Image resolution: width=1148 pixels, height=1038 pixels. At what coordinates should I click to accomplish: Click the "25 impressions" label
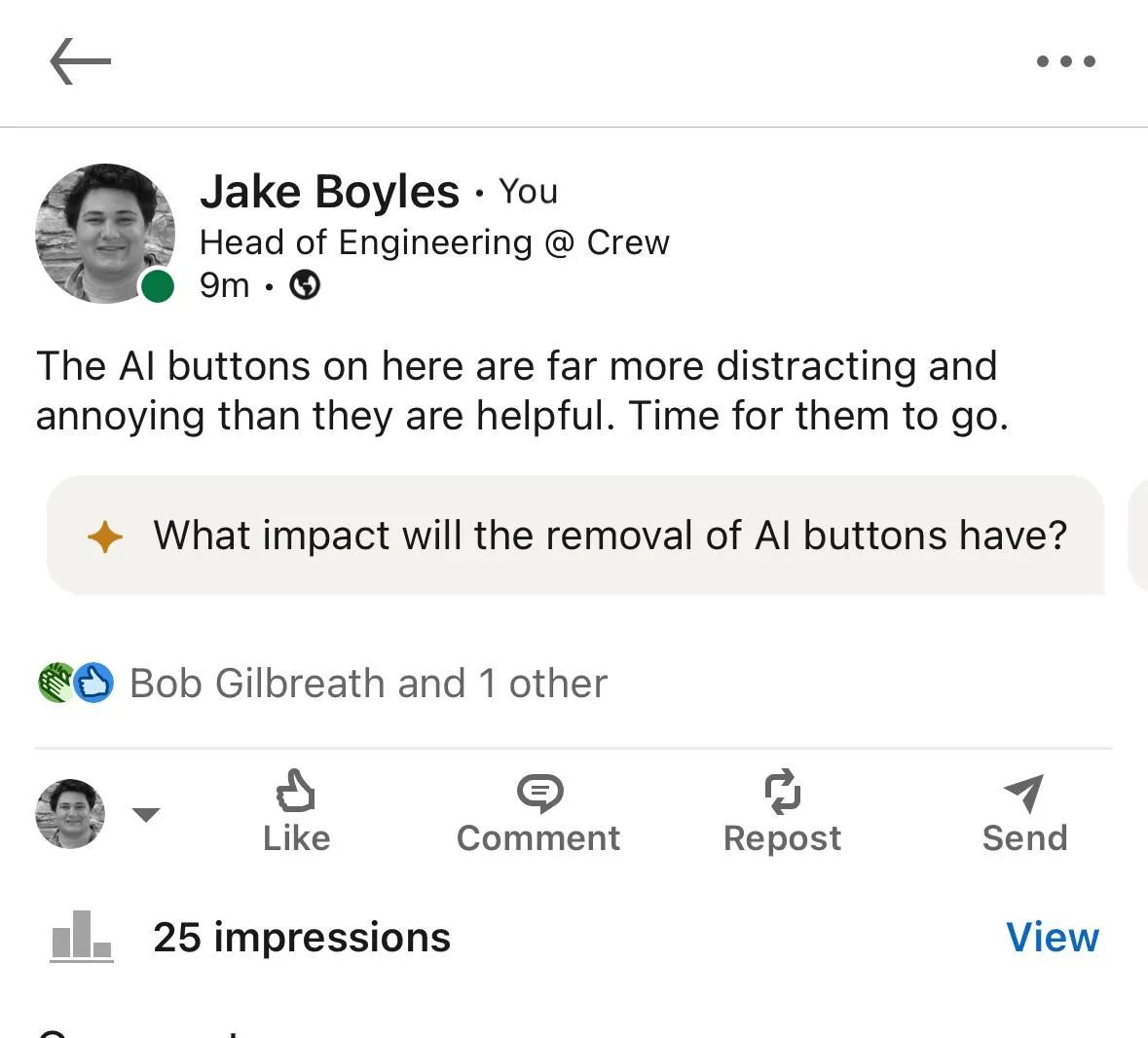302,938
